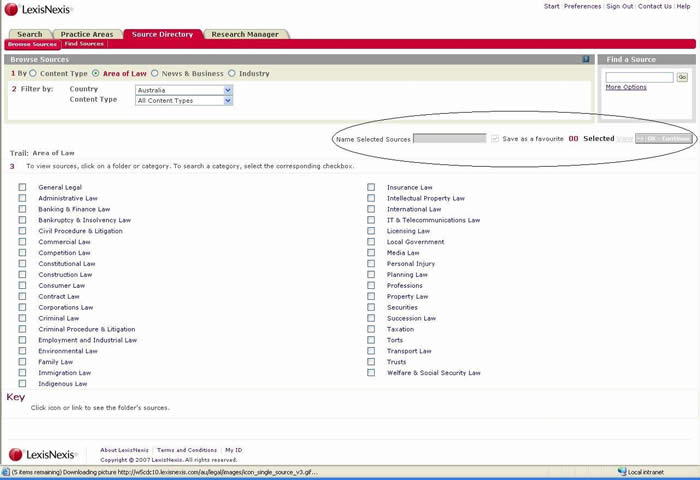The height and width of the screenshot is (480, 700).
Task: Check the Torts checkbox
Action: click(371, 340)
